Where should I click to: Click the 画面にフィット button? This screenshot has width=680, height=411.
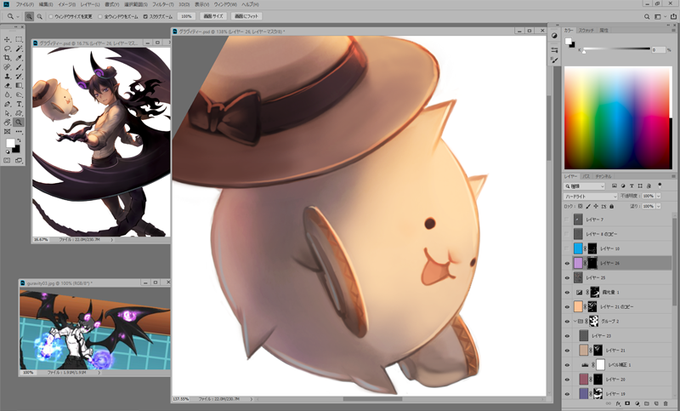tap(246, 16)
